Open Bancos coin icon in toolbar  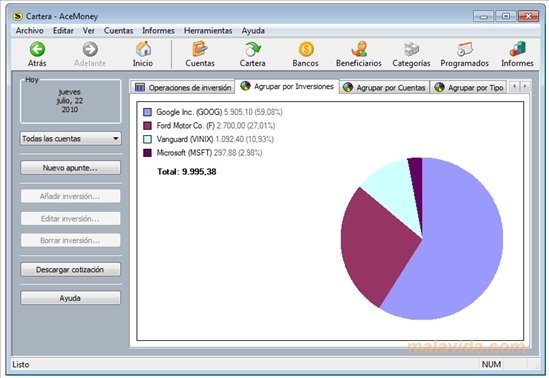click(306, 49)
